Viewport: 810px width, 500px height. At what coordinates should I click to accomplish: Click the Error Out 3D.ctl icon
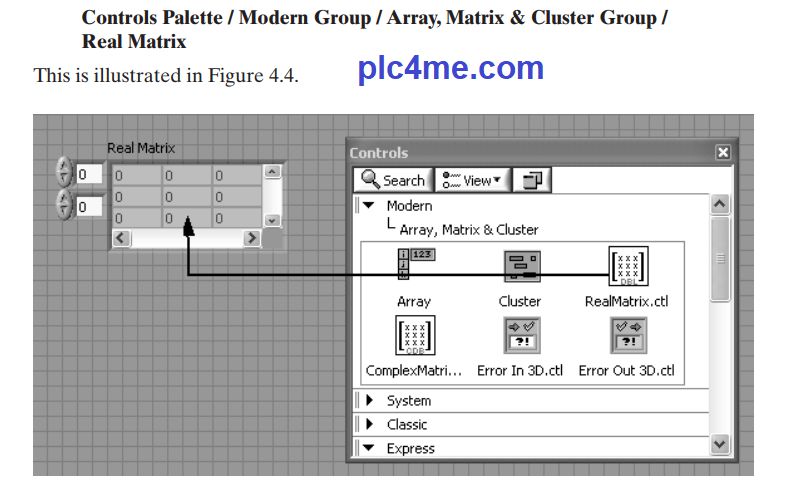[x=627, y=335]
